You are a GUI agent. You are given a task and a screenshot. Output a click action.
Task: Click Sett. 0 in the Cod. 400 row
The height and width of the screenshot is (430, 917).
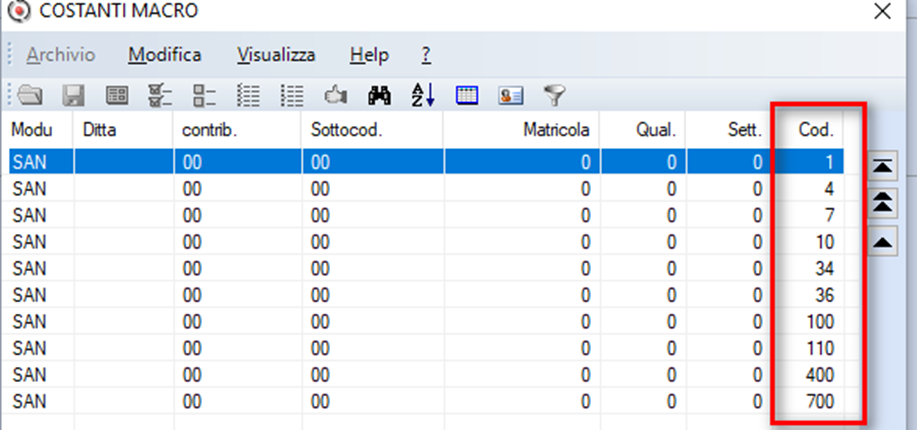point(757,374)
